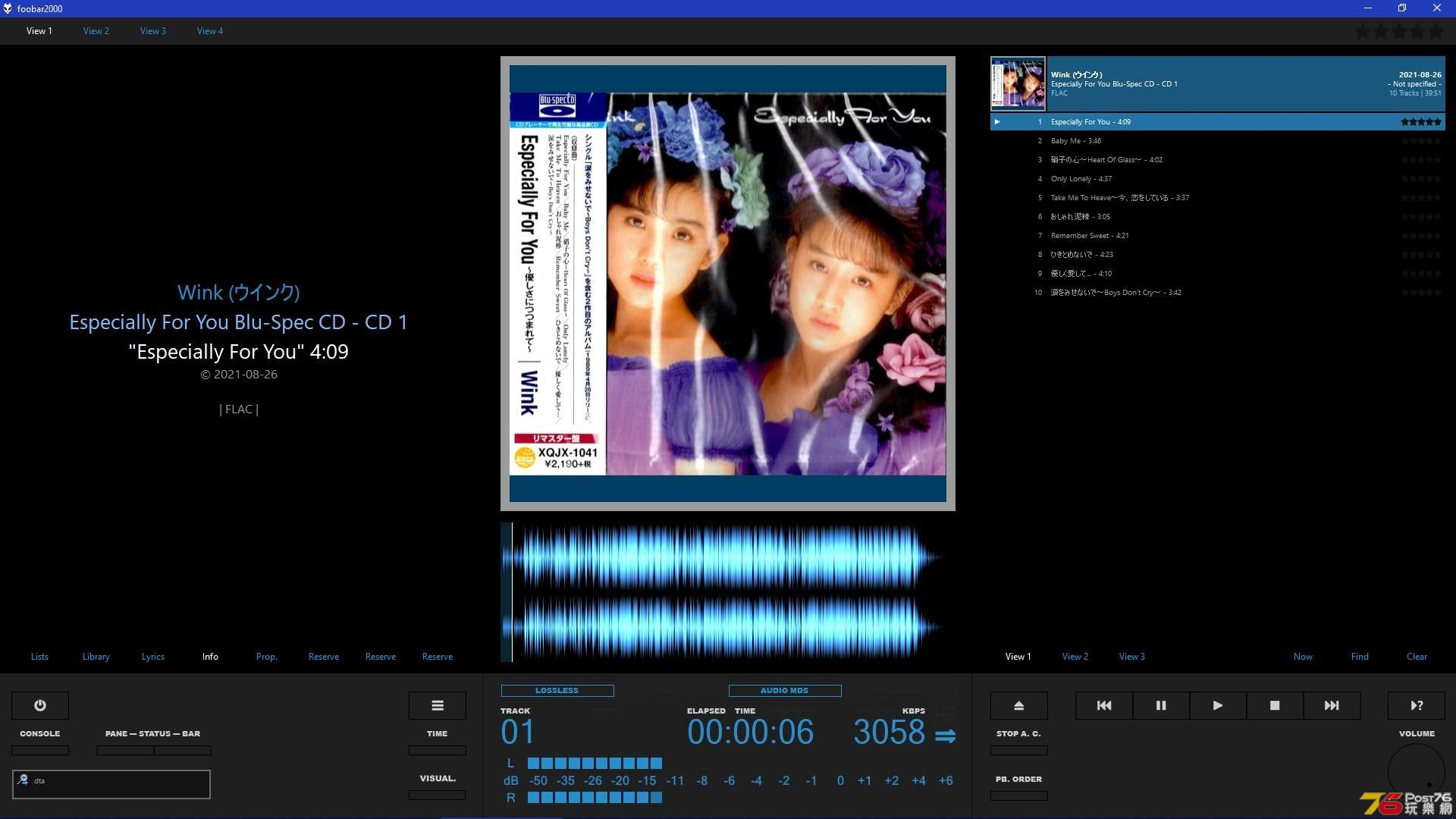Open the Prop. panel tab
Image resolution: width=1456 pixels, height=819 pixels.
tap(267, 657)
